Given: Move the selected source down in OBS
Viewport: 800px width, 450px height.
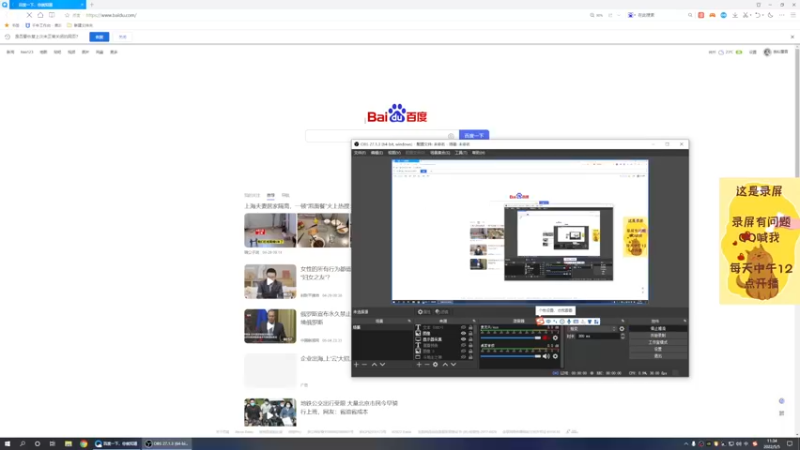Looking at the screenshot, I should [453, 365].
